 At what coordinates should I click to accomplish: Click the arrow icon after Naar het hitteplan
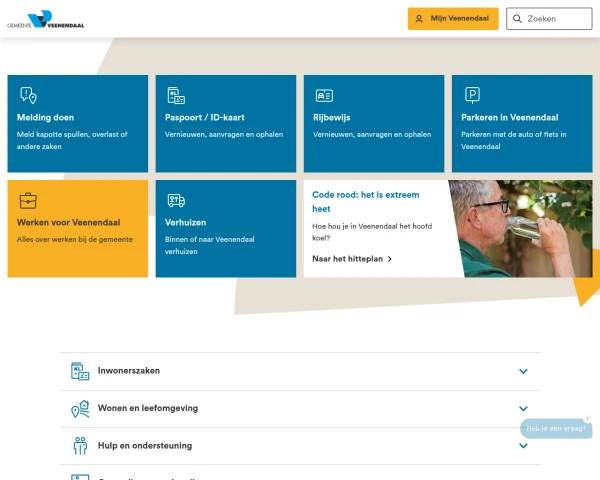pyautogui.click(x=390, y=259)
